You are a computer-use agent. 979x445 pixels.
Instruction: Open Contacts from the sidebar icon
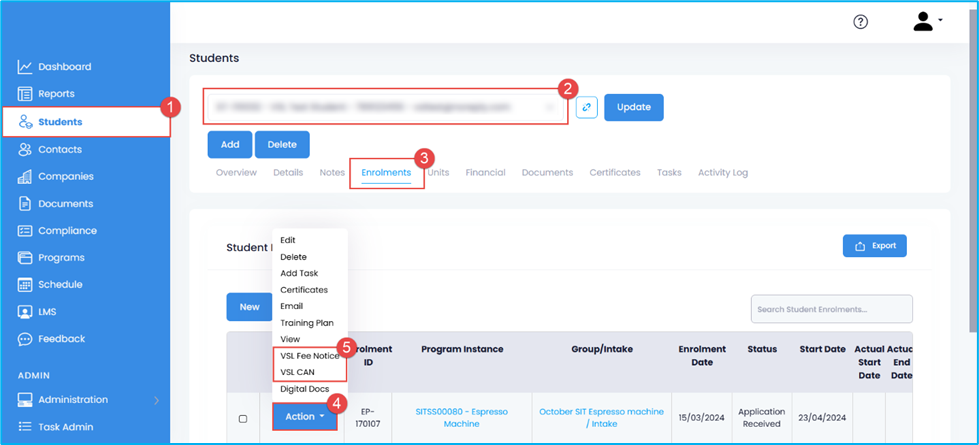[x=25, y=149]
